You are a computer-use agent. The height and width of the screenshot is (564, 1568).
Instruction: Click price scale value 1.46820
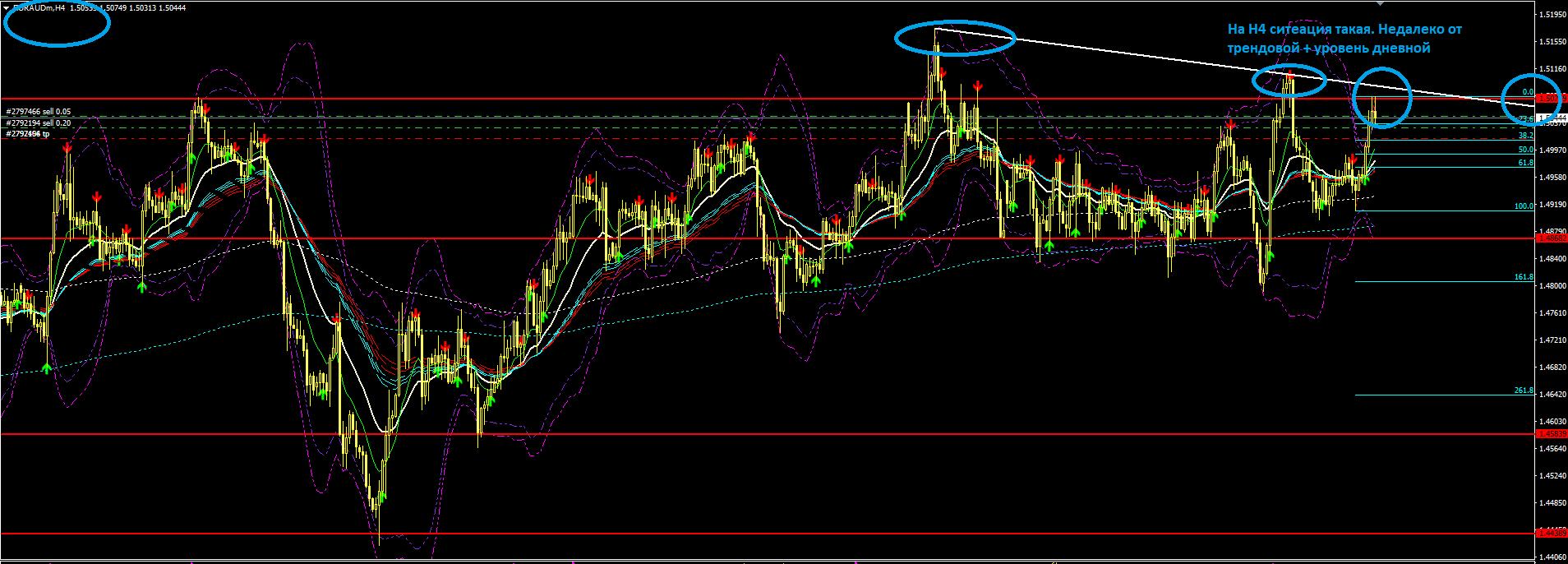pos(1552,367)
